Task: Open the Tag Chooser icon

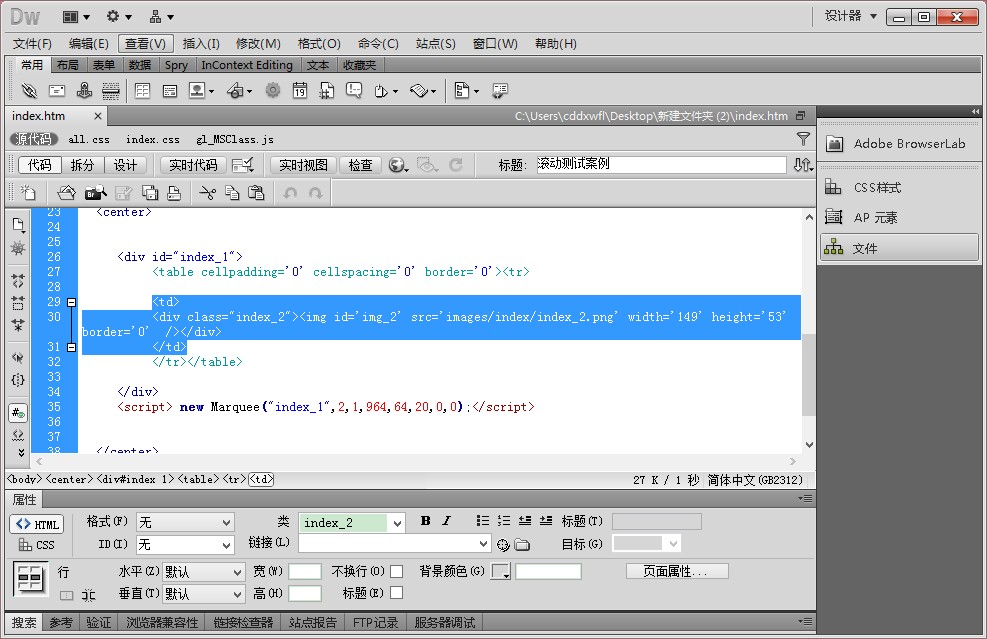Action: [x=500, y=91]
